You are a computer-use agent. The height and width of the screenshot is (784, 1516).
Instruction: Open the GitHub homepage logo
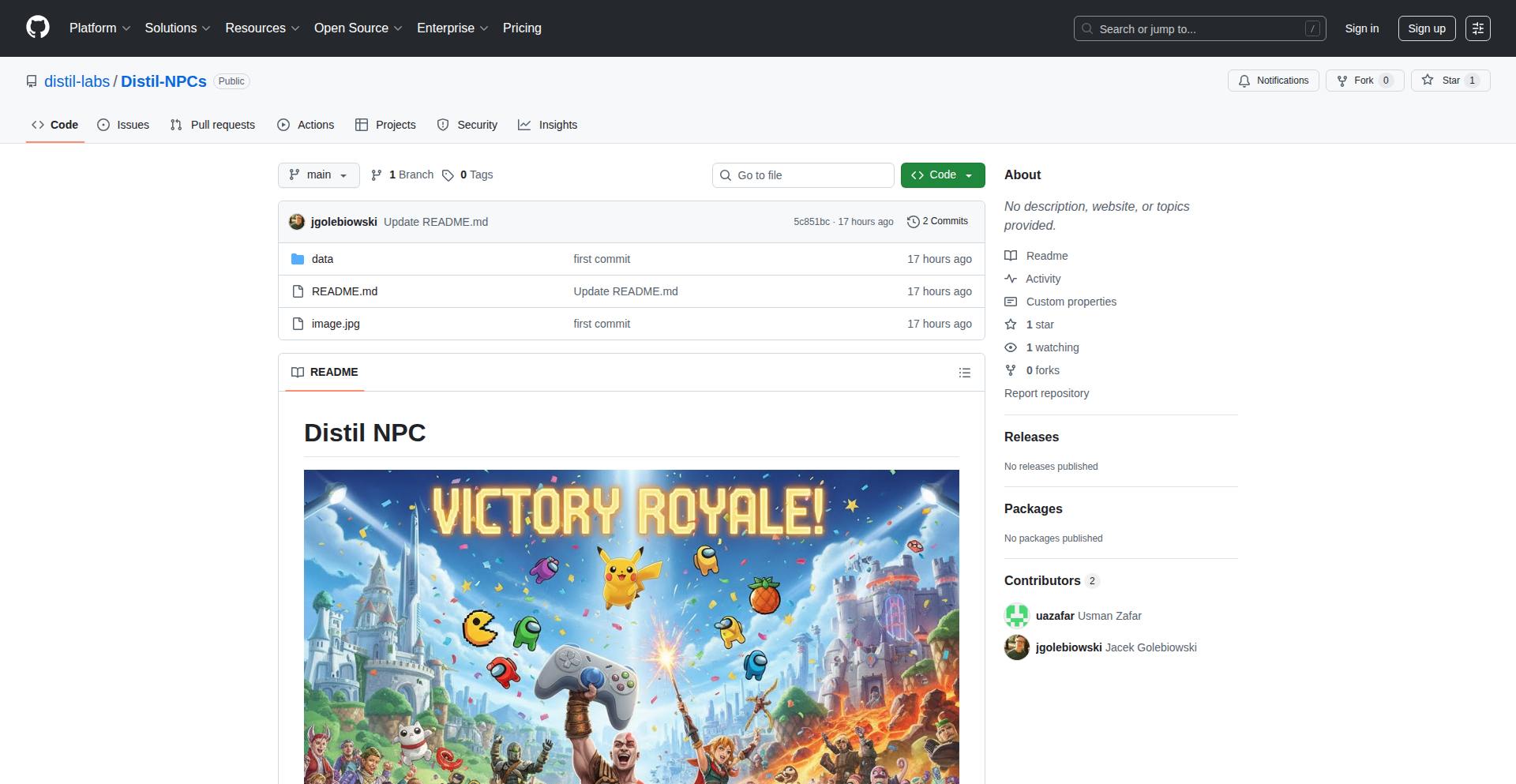[x=38, y=28]
